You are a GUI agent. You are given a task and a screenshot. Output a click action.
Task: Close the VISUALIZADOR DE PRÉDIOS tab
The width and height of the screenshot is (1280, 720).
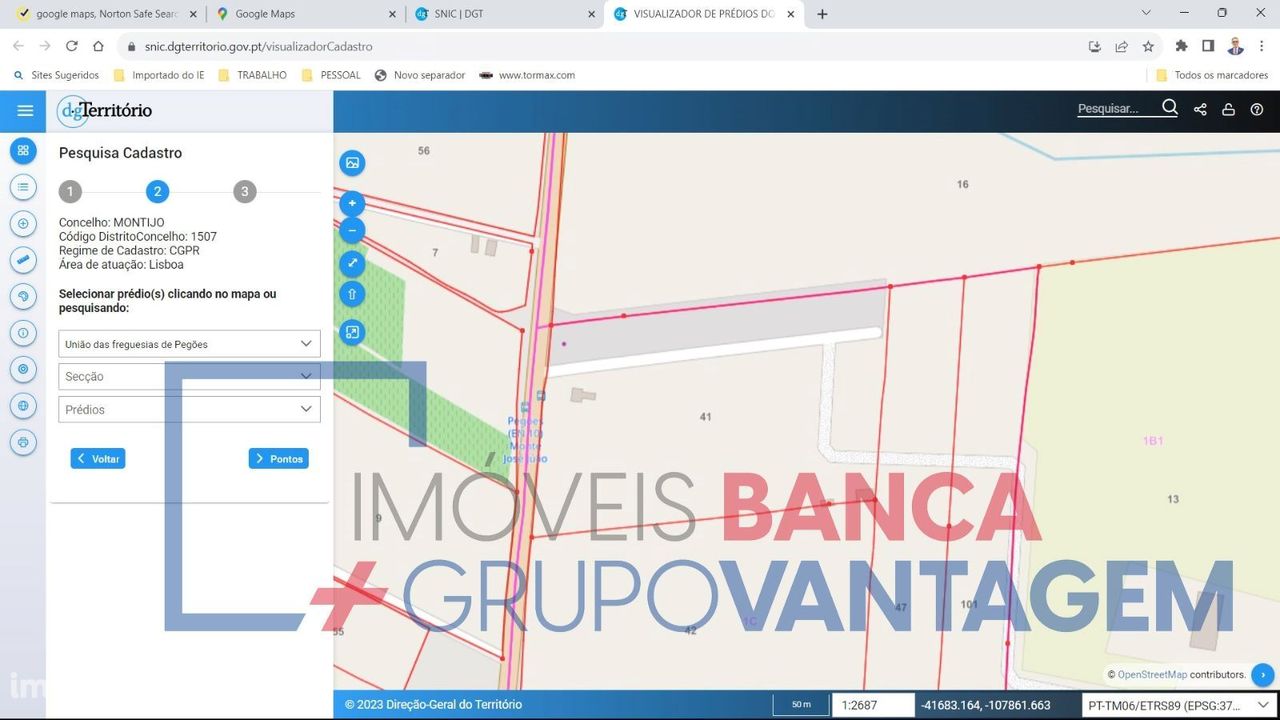pos(791,14)
